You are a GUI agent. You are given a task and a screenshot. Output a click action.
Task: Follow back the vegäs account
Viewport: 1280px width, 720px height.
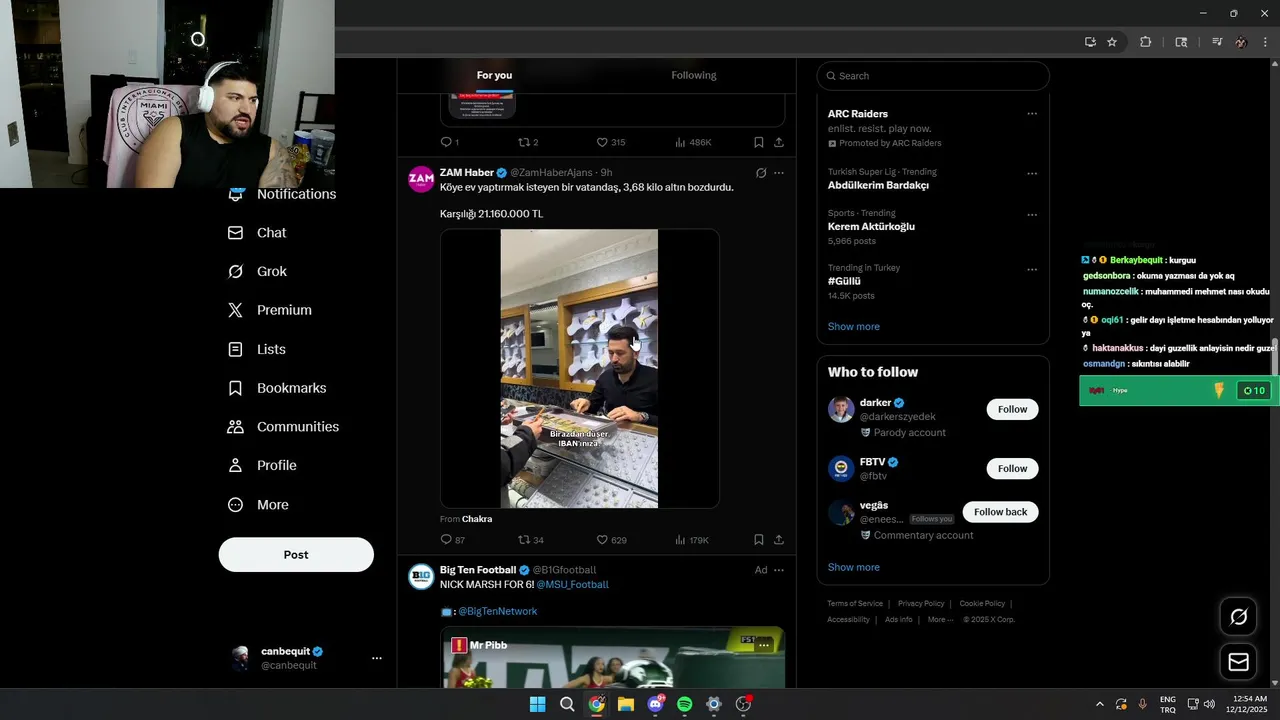[x=1000, y=512]
